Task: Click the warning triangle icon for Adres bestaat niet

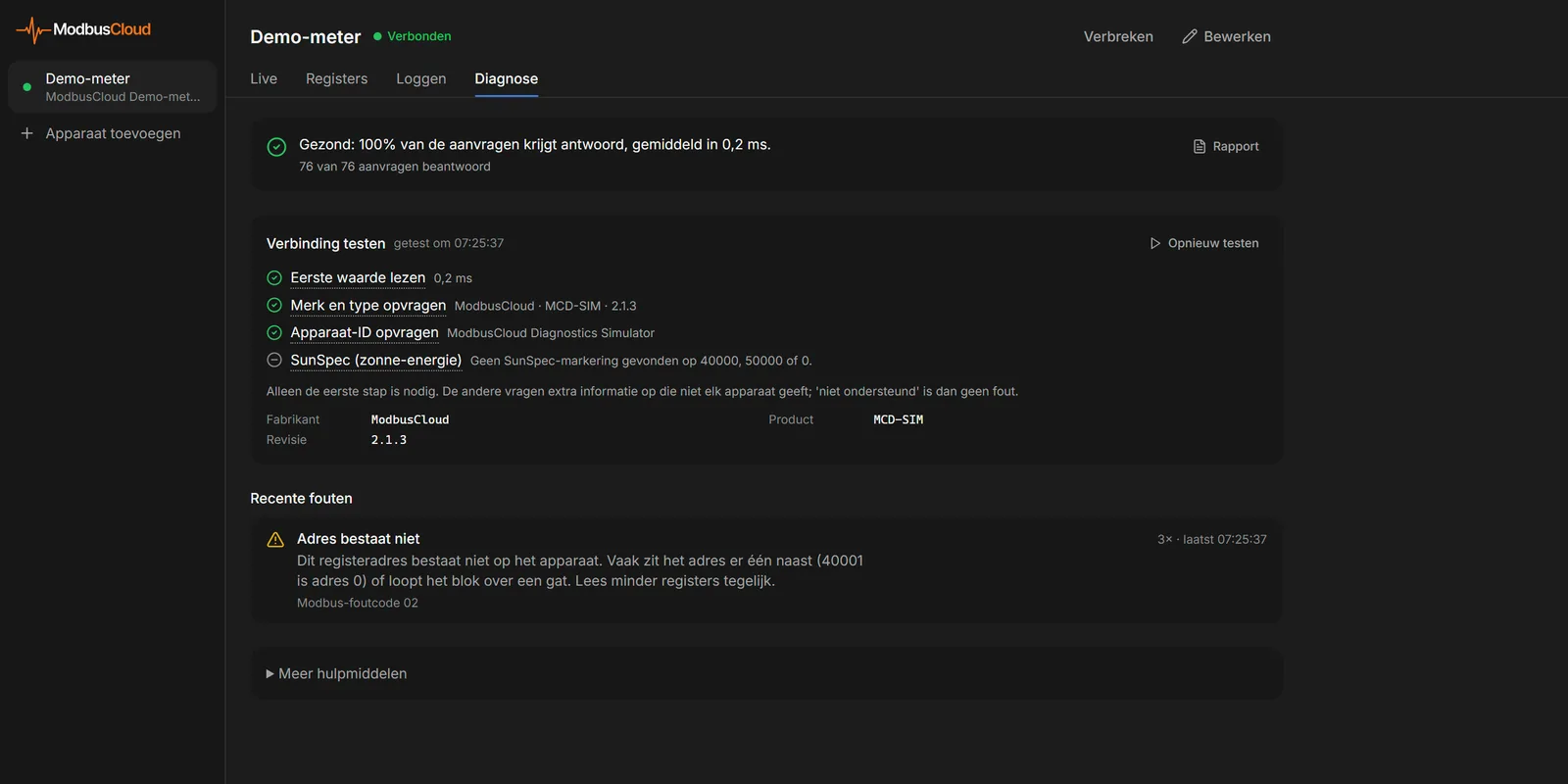Action: tap(275, 540)
